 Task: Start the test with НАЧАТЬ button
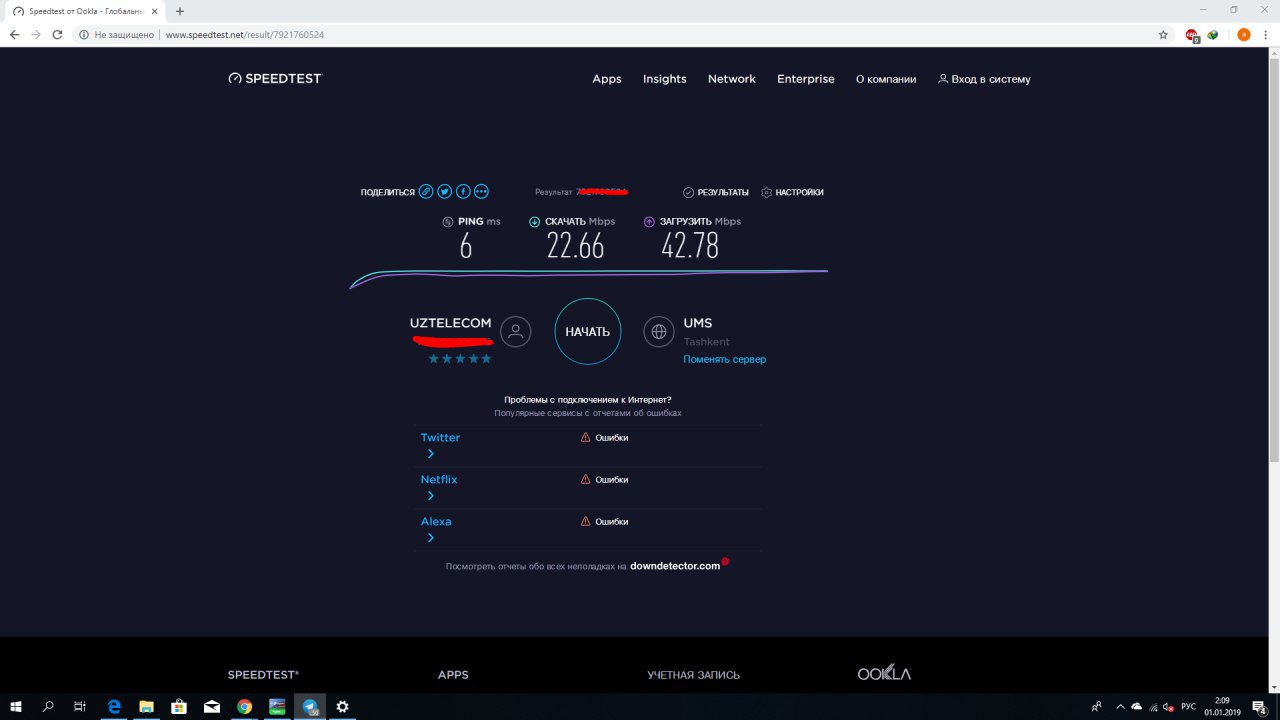tap(588, 331)
